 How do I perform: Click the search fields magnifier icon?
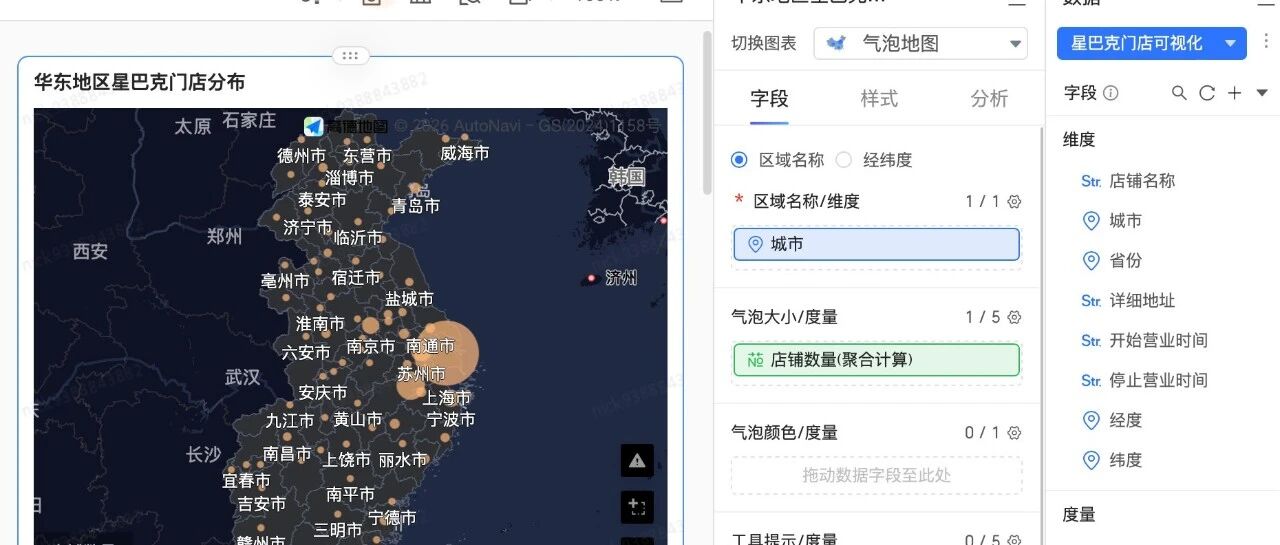pos(1179,93)
